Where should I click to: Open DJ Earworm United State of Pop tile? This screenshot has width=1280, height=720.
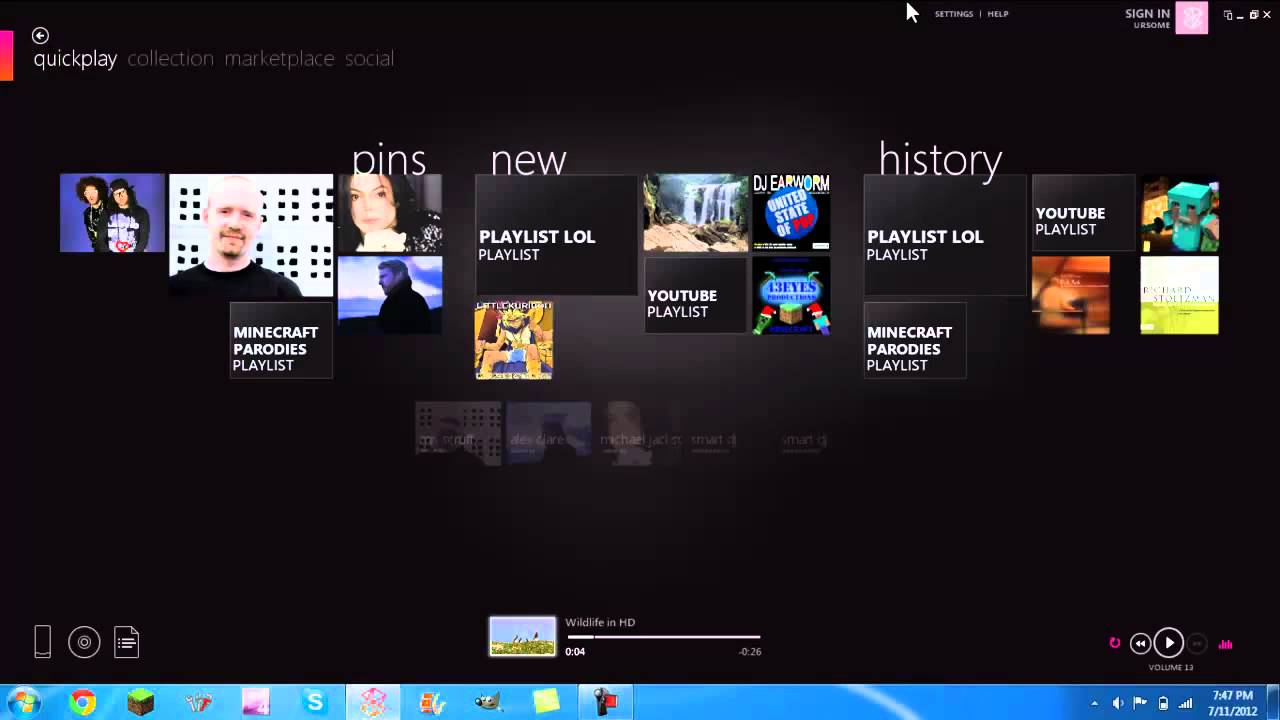[x=791, y=213]
